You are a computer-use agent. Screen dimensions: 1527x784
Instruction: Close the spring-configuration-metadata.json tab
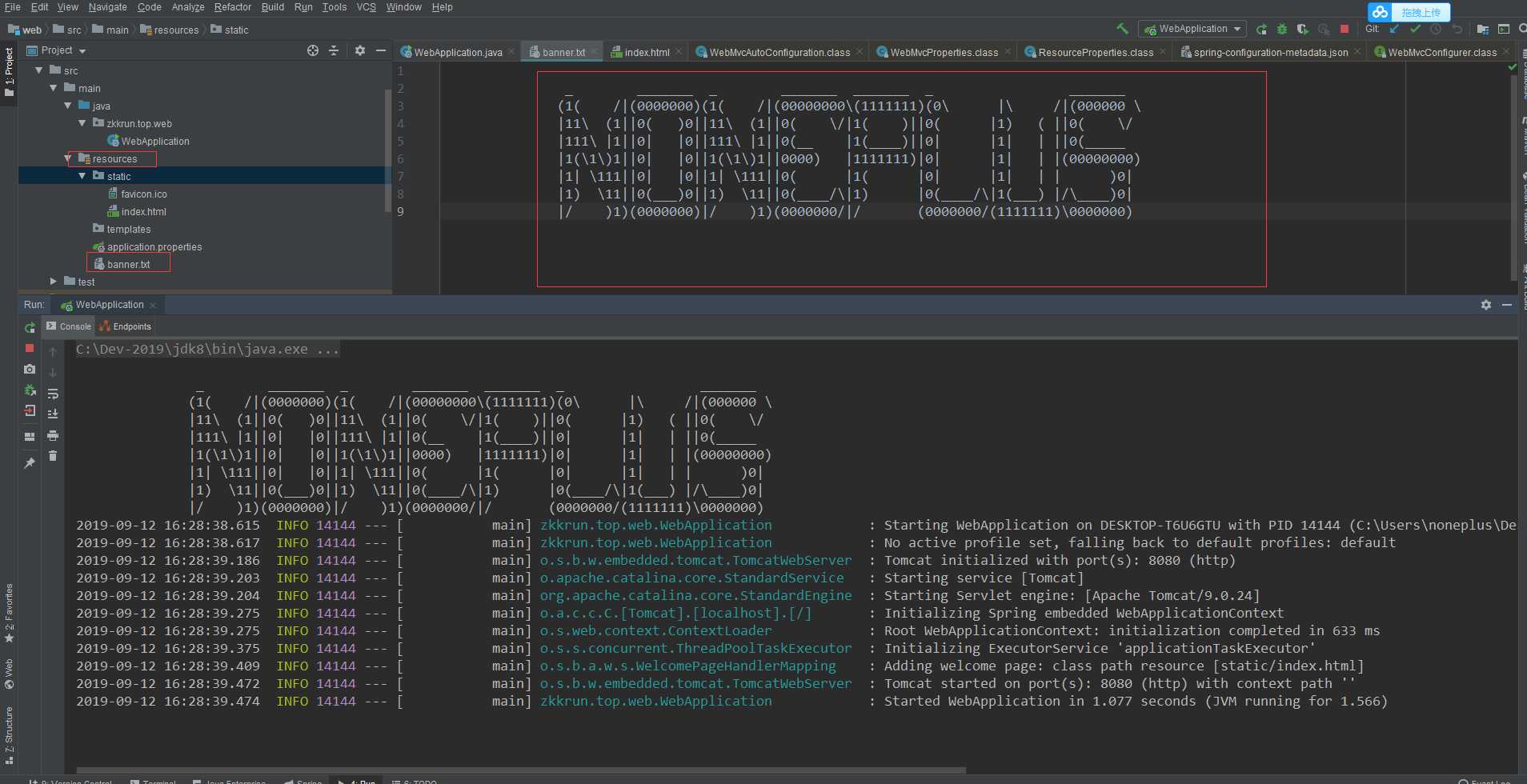[1357, 52]
